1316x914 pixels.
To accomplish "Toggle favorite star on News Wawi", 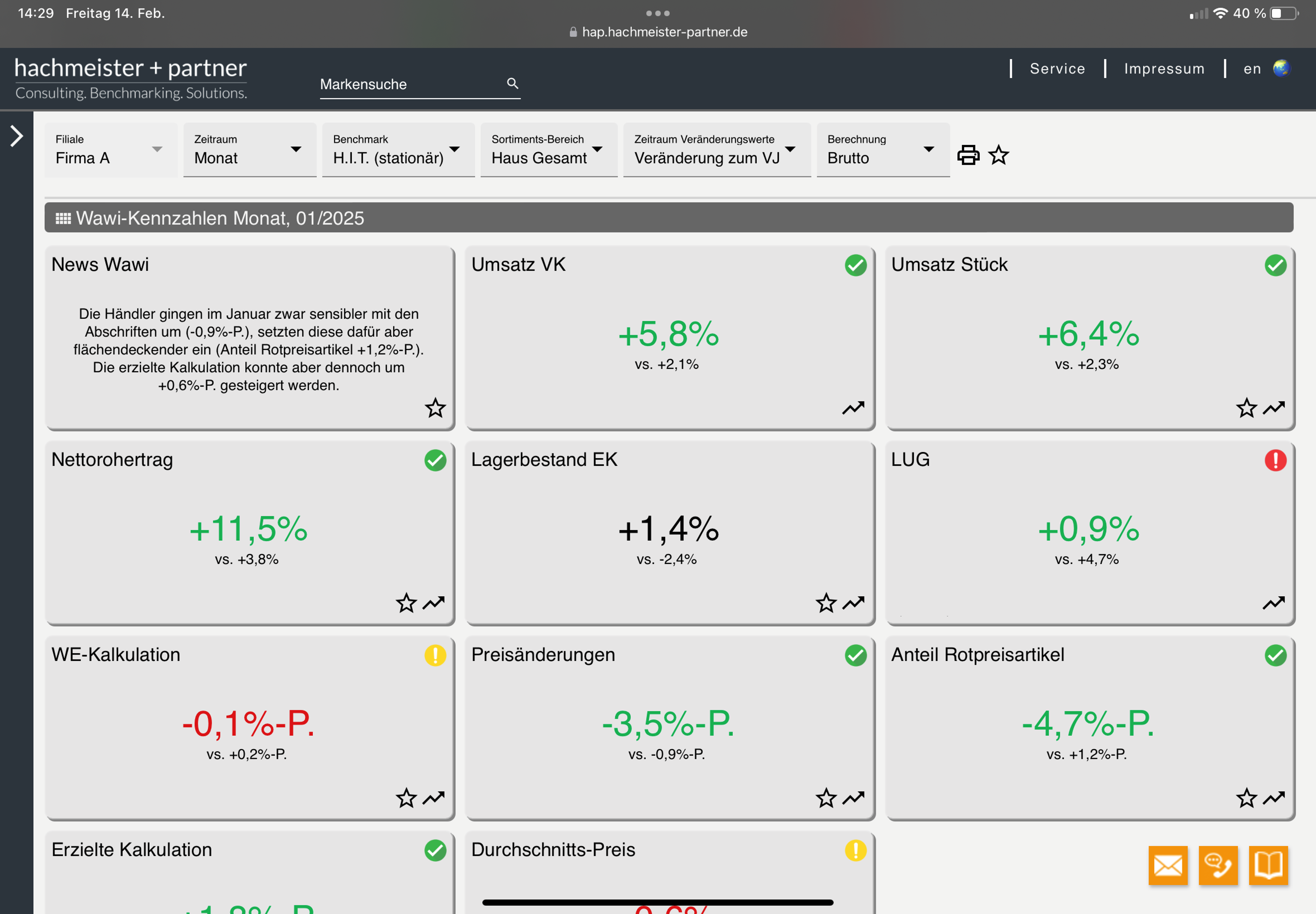I will click(435, 408).
